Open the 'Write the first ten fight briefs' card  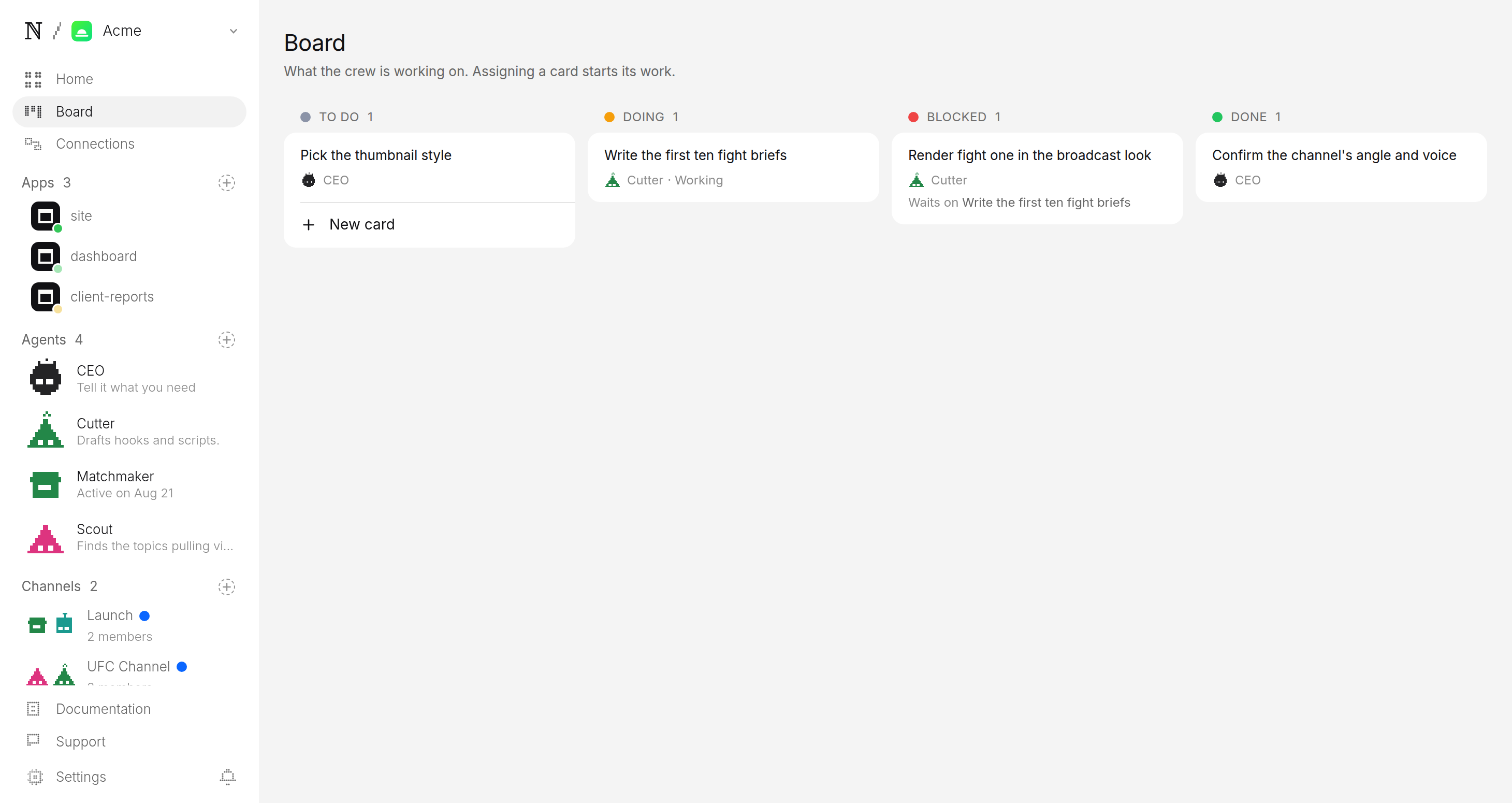click(733, 167)
